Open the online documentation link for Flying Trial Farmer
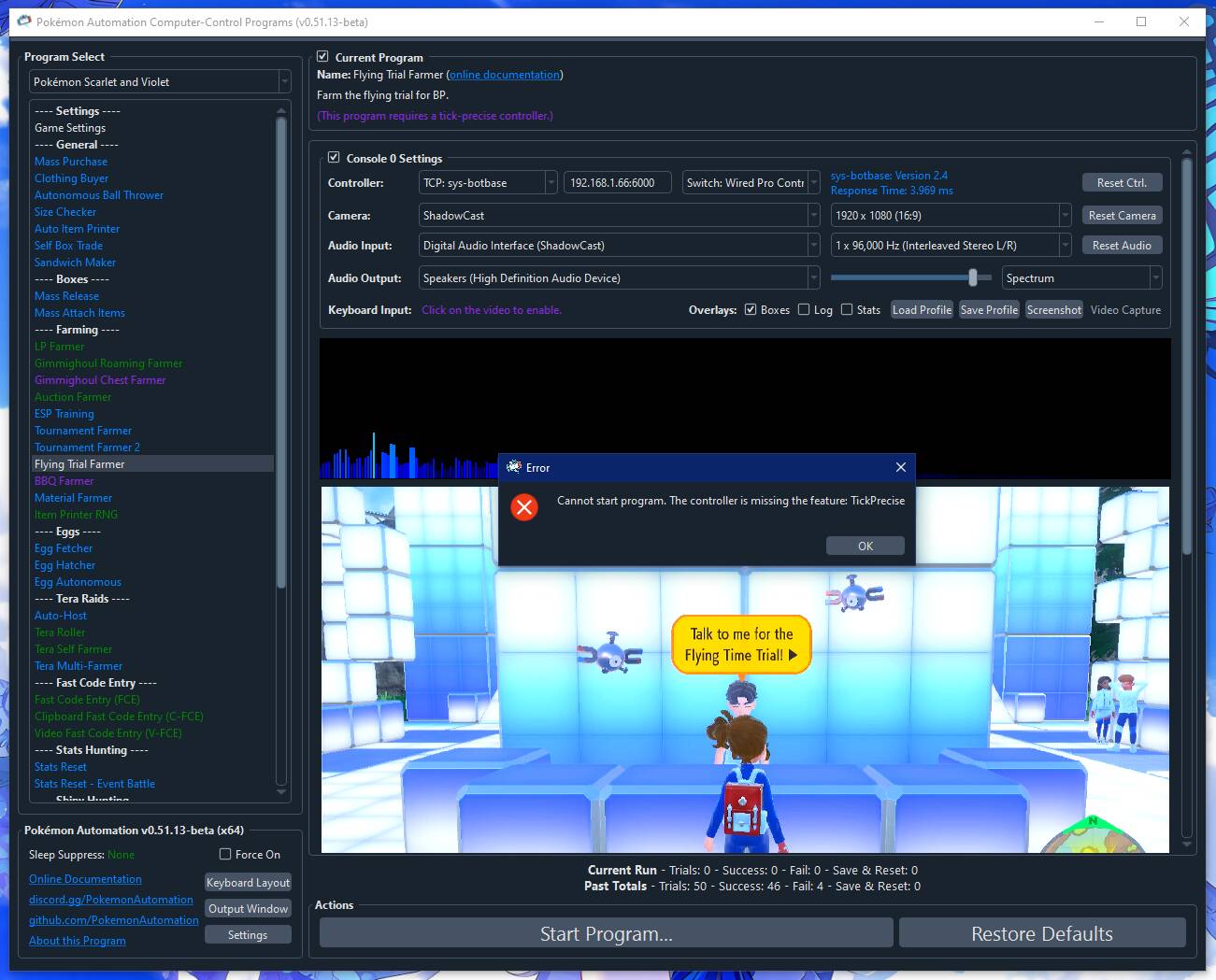This screenshot has width=1216, height=980. 505,75
